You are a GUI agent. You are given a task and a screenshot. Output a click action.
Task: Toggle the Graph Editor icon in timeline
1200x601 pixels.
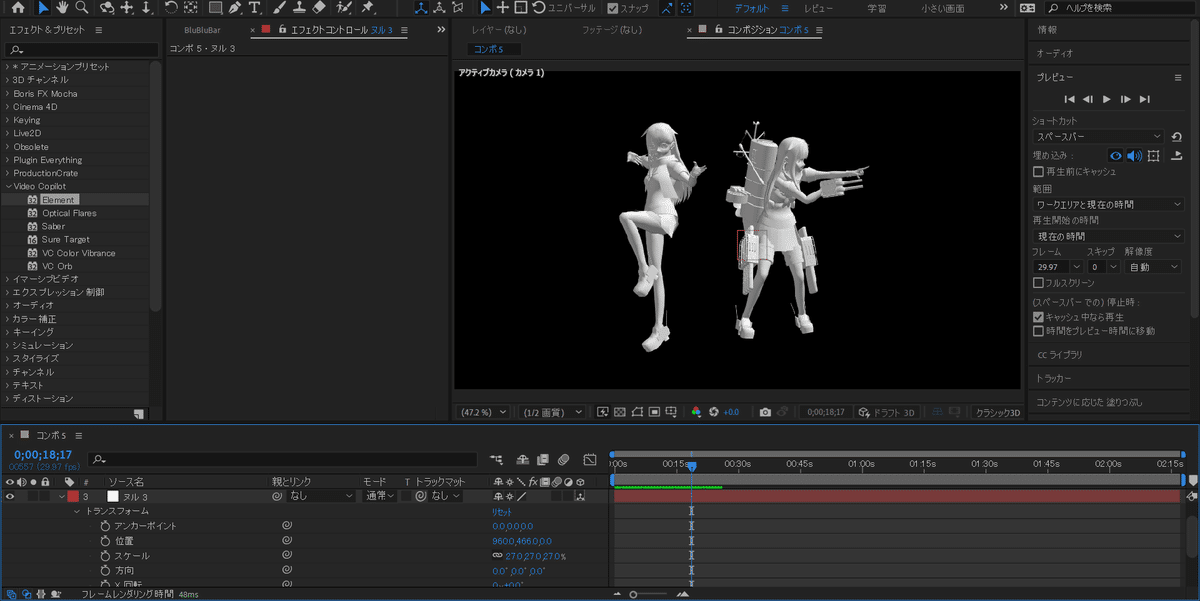[590, 459]
